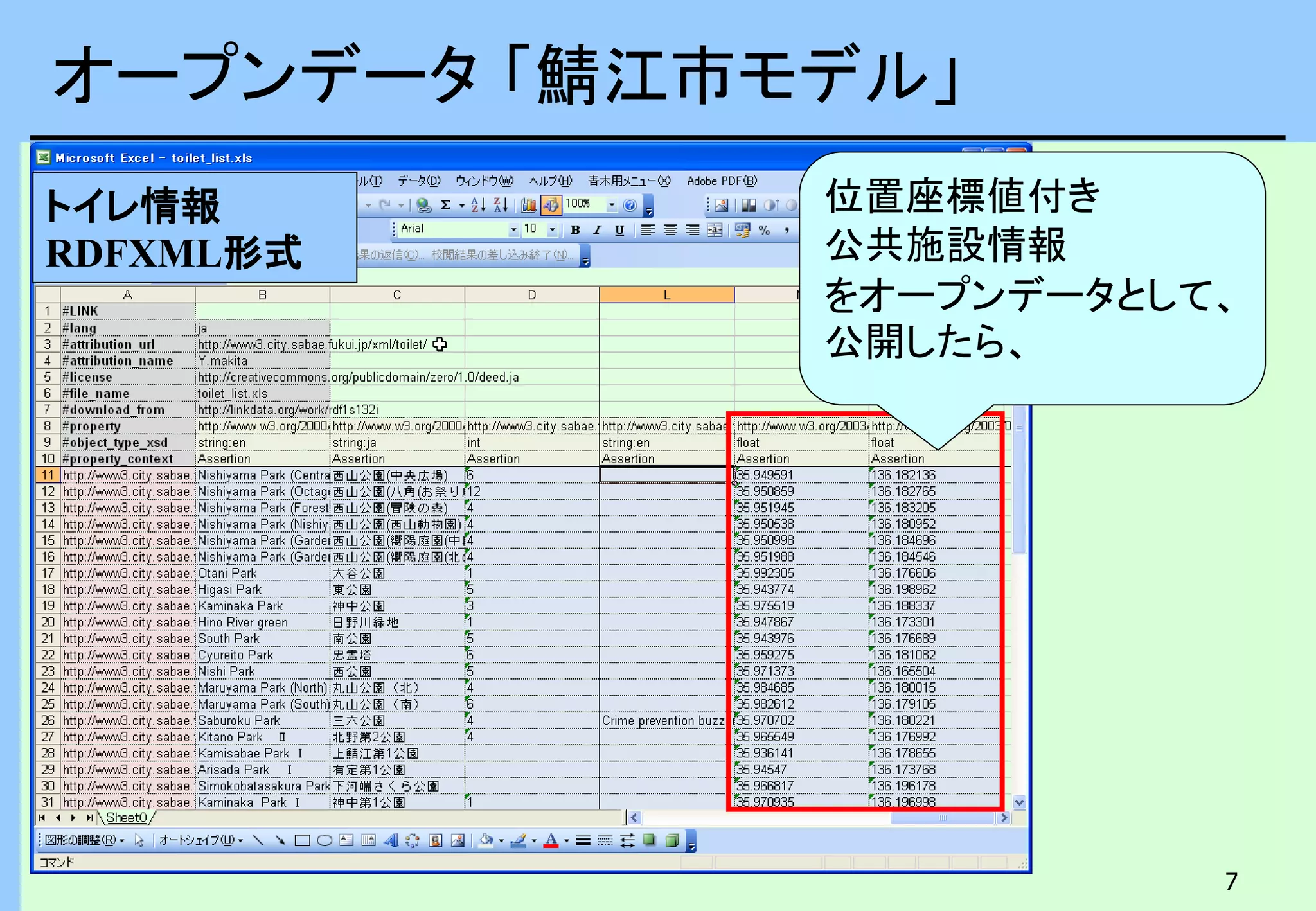Click the Insert Picture toolbar icon
This screenshot has width=1316, height=911.
(x=722, y=205)
